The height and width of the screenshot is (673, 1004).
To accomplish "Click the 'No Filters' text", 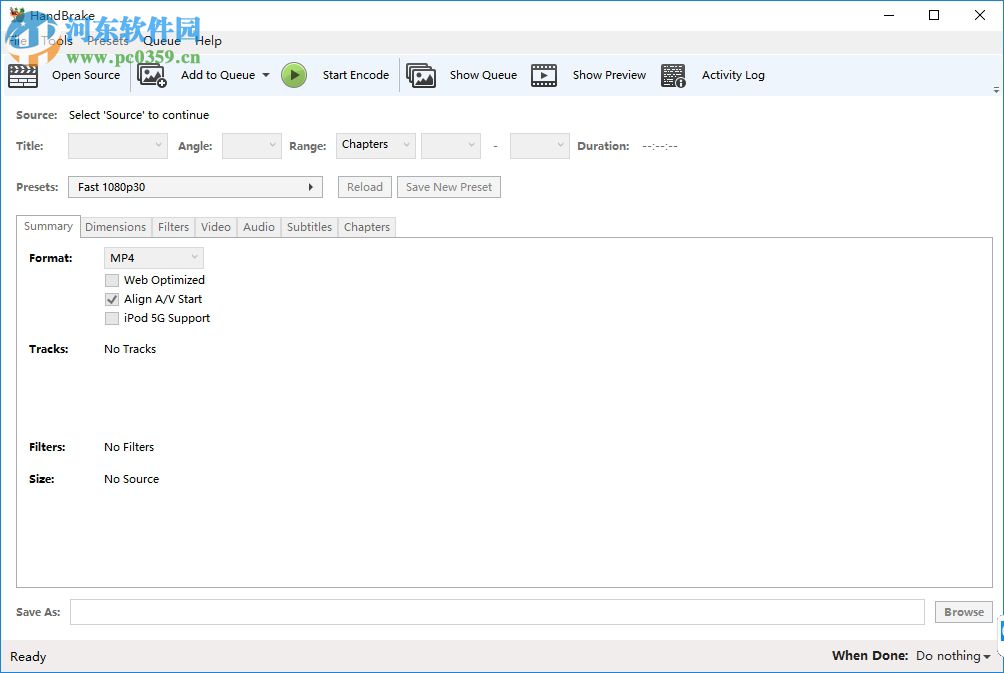I will [129, 447].
